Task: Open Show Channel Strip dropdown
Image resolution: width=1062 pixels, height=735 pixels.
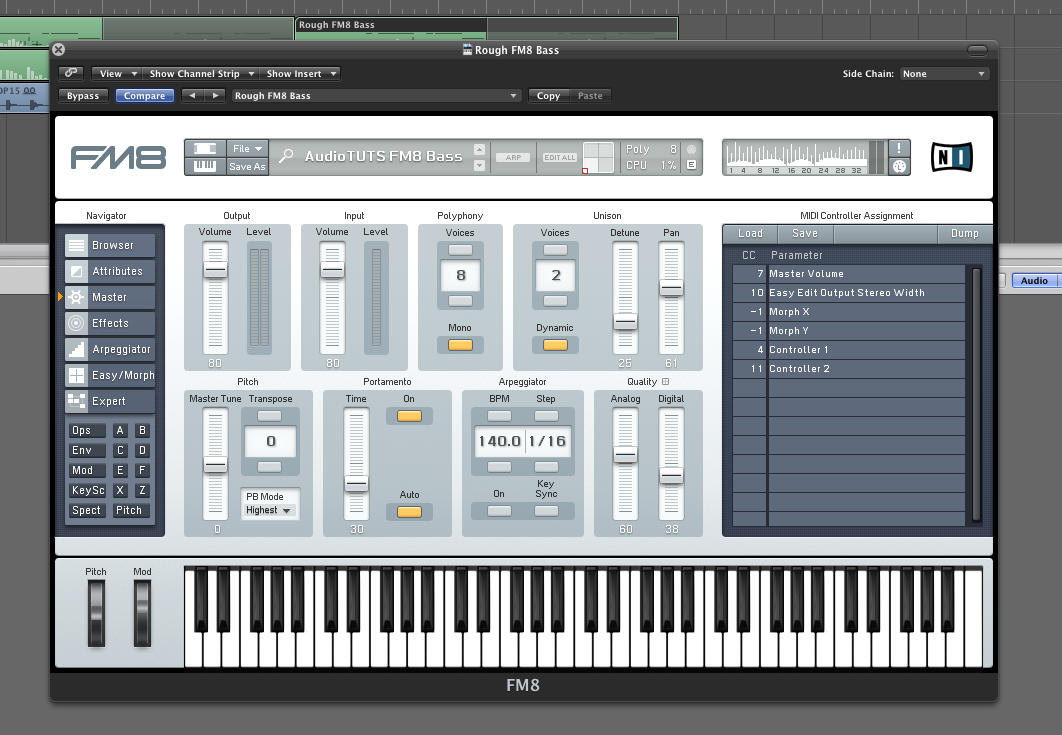Action: (201, 73)
